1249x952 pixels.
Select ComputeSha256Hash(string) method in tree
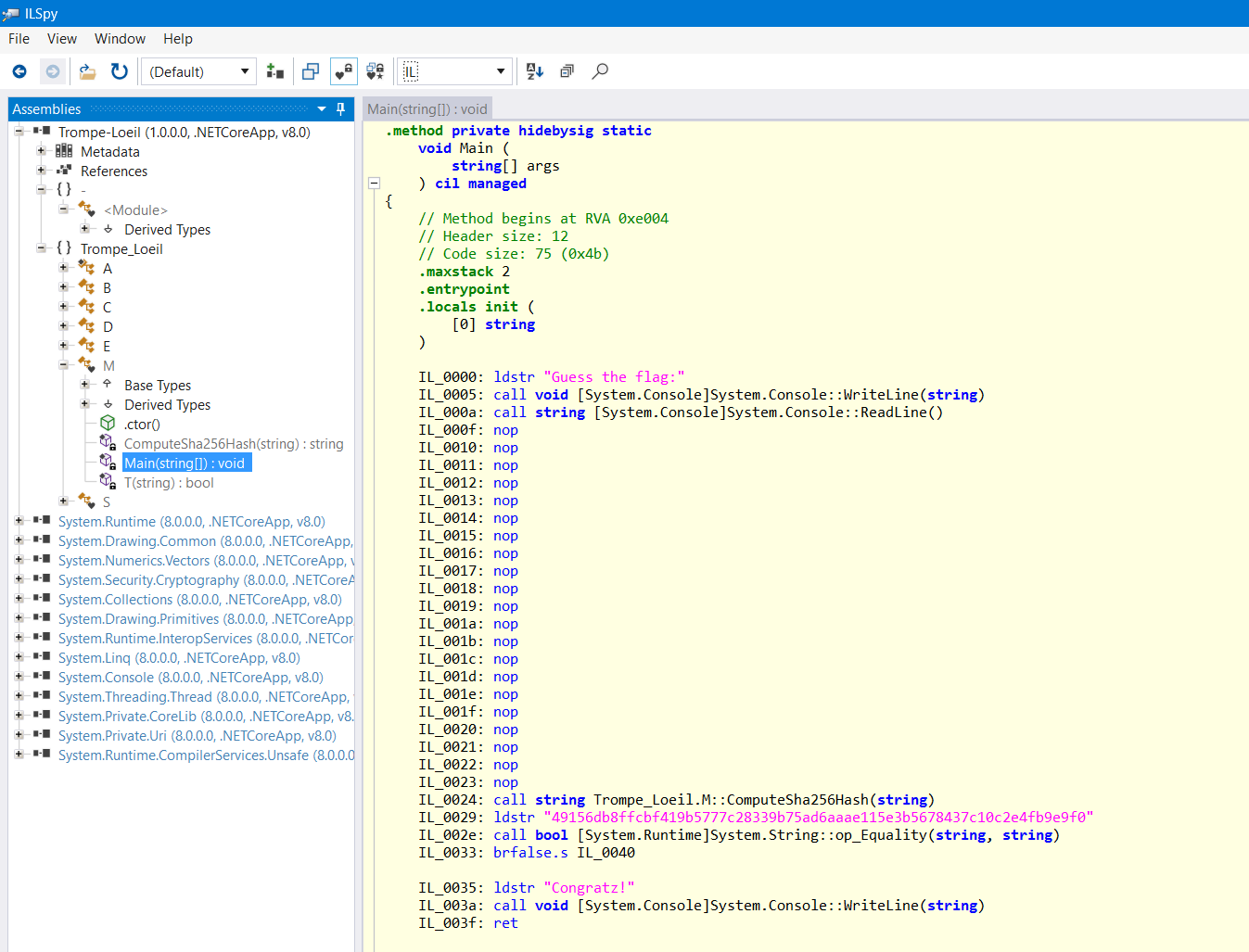coord(233,444)
